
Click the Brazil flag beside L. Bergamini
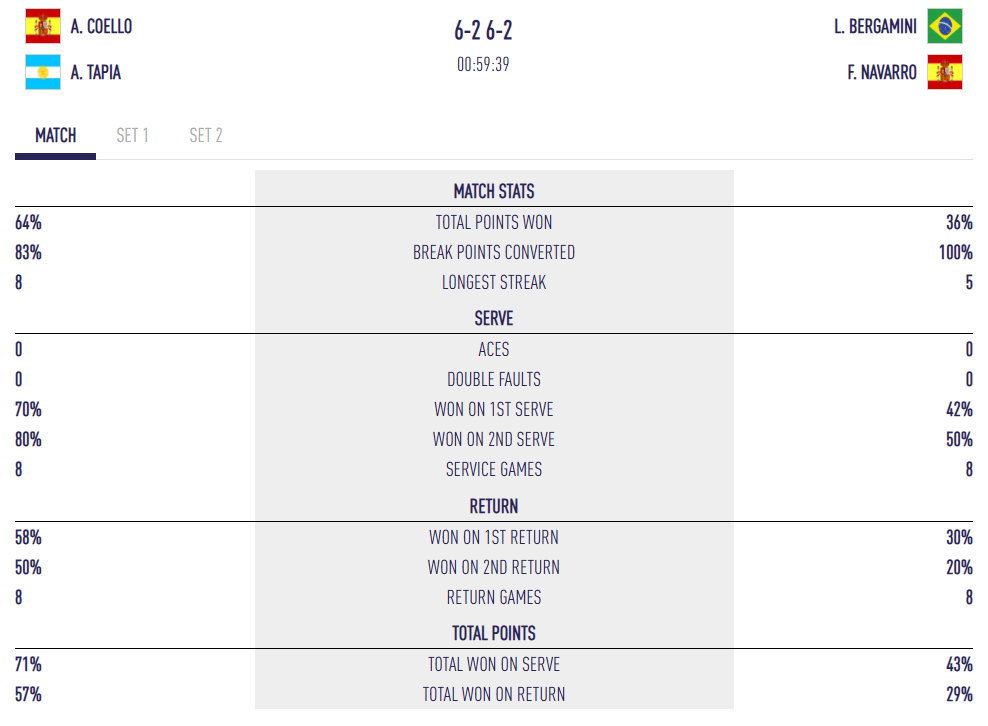point(945,27)
